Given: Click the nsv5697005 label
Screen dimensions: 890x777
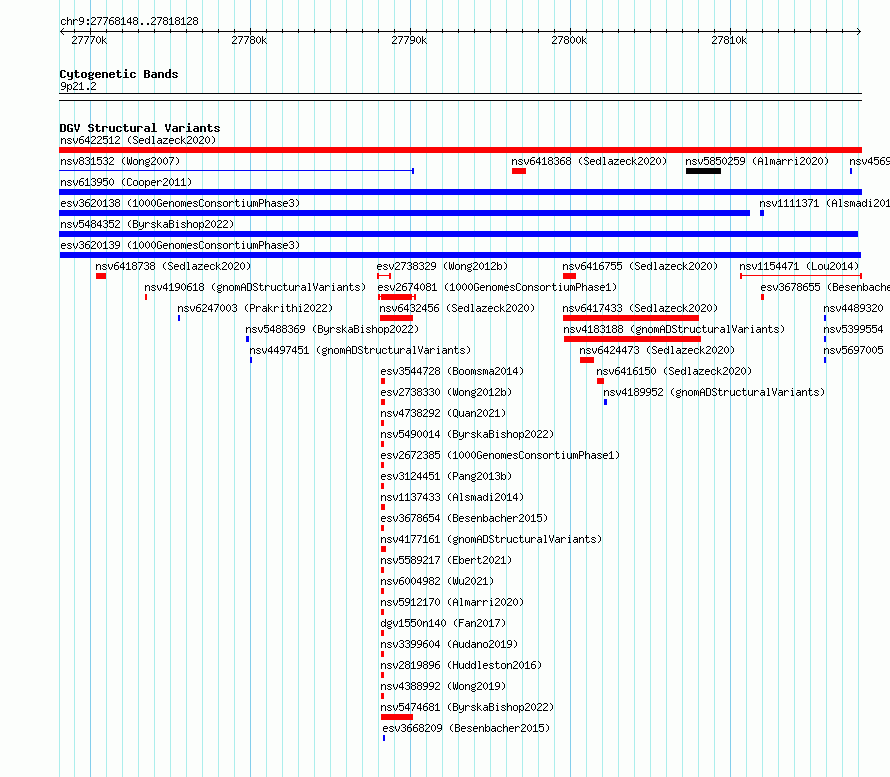Looking at the screenshot, I should pyautogui.click(x=854, y=350).
